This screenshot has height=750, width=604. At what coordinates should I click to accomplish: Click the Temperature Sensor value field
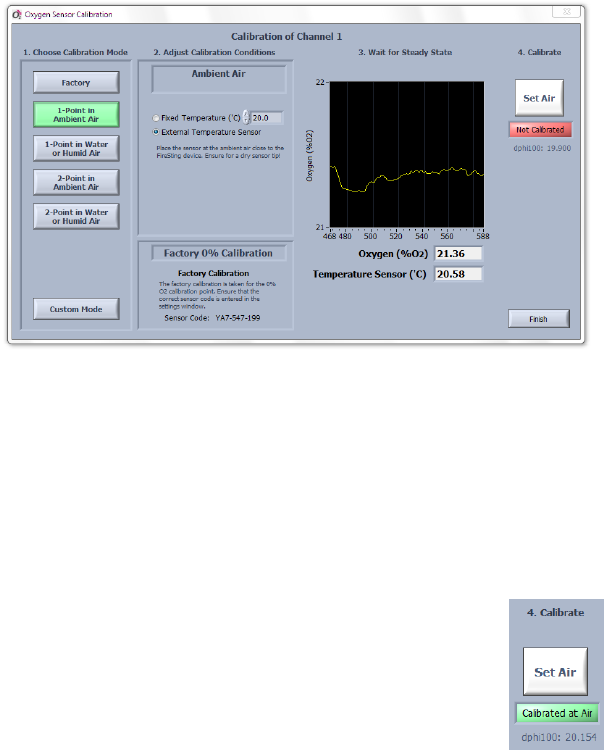click(458, 275)
